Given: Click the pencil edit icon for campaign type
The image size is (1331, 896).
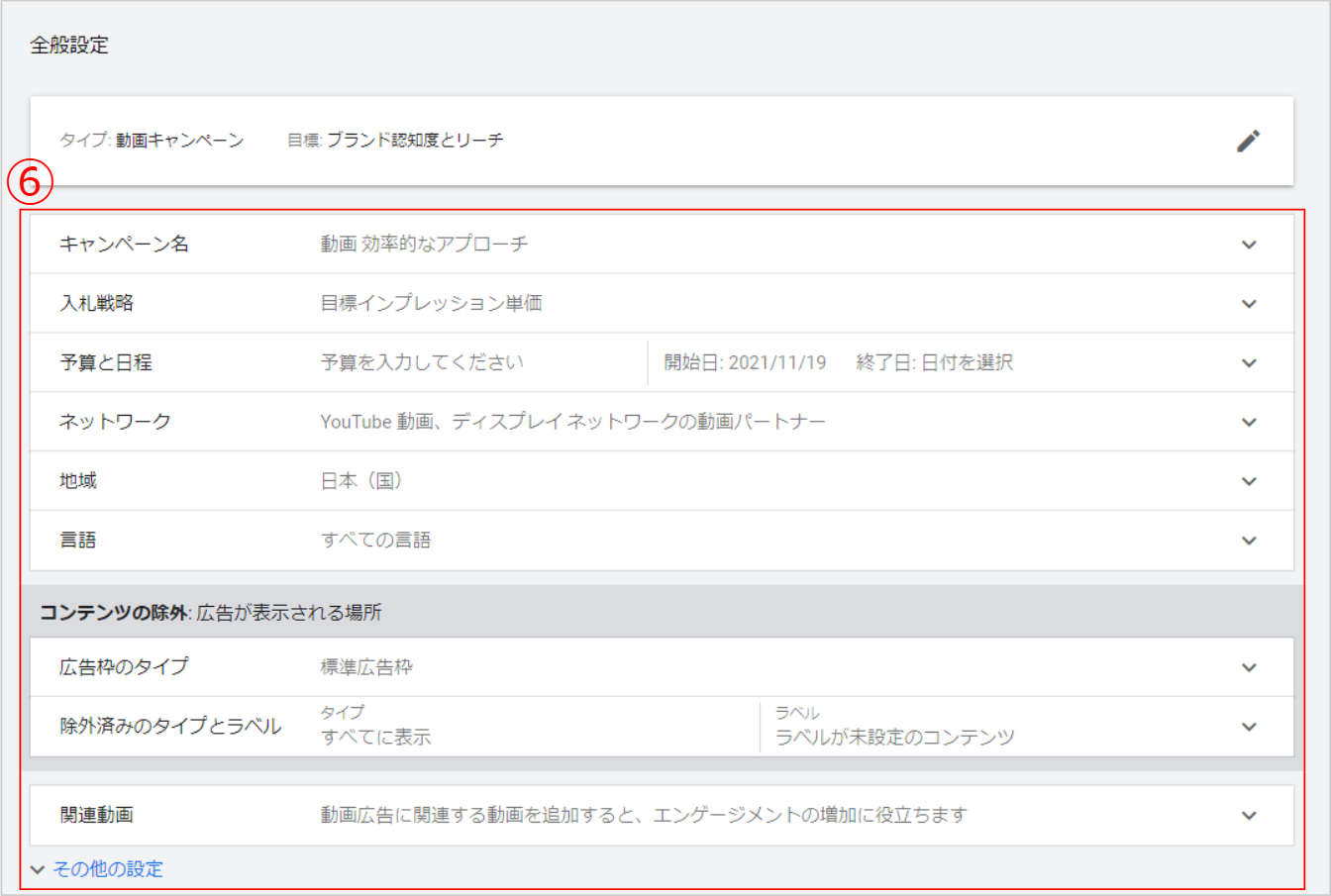Looking at the screenshot, I should point(1248,141).
